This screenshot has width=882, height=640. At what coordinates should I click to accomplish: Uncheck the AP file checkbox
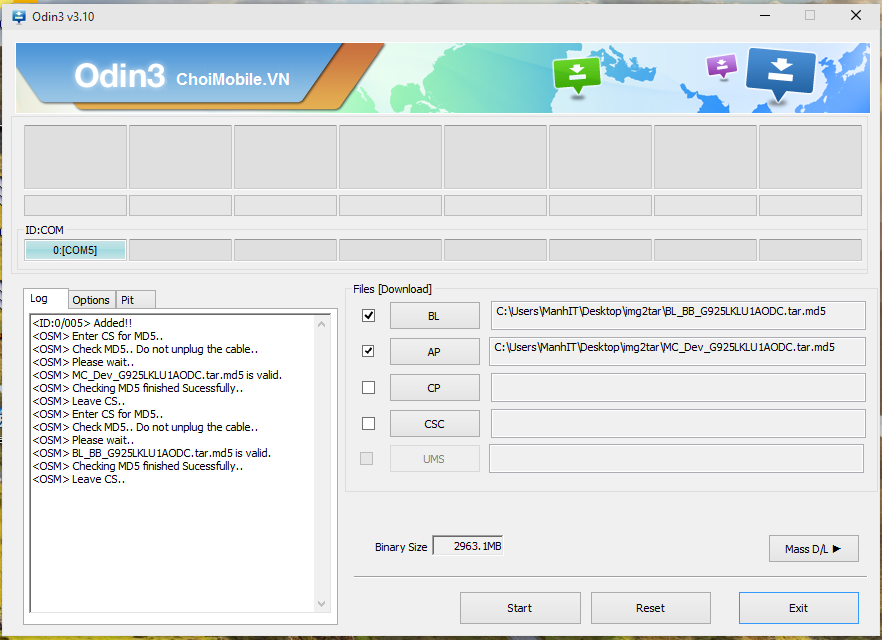pos(368,352)
